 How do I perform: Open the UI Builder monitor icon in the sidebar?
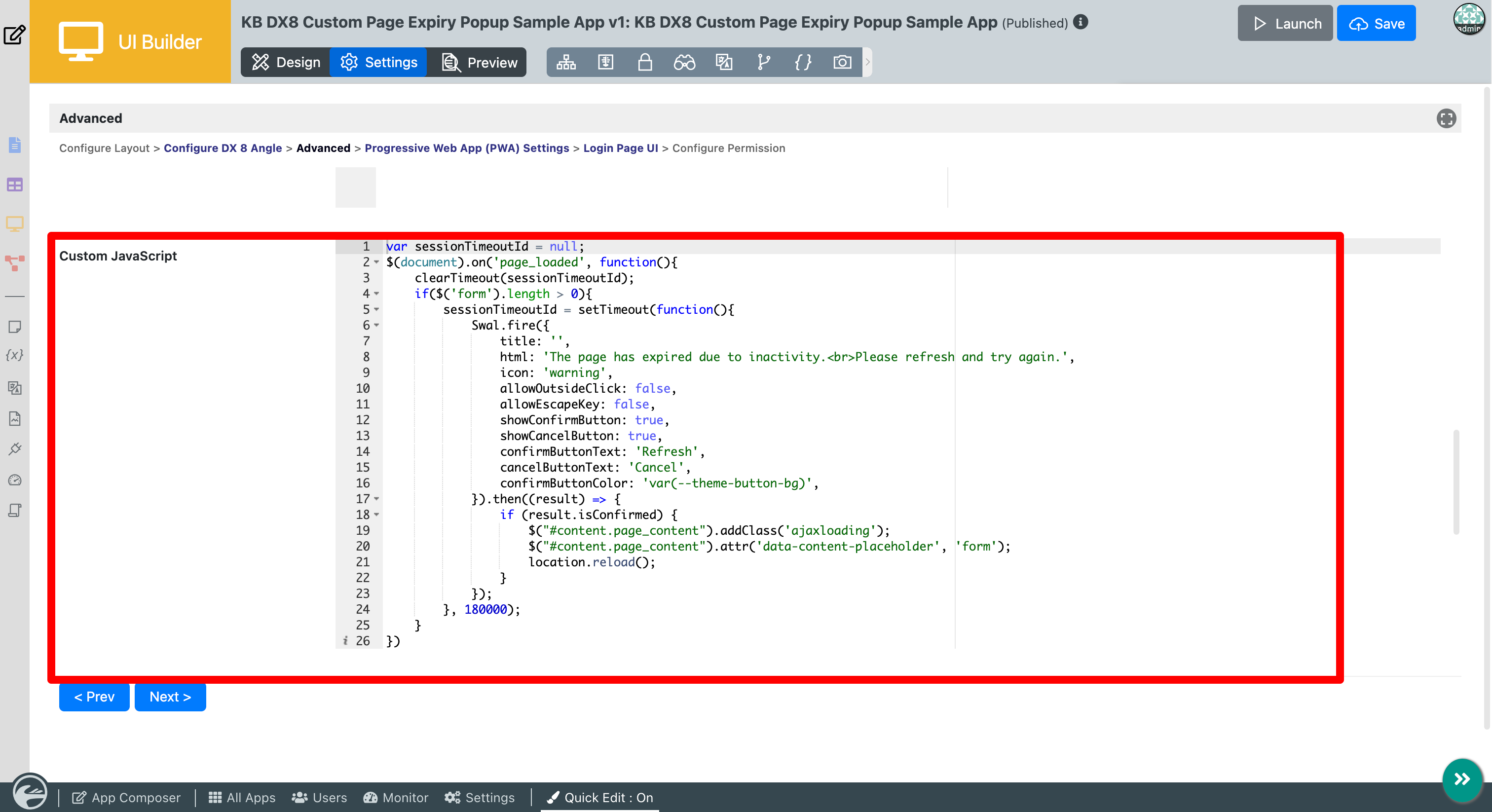[14, 223]
